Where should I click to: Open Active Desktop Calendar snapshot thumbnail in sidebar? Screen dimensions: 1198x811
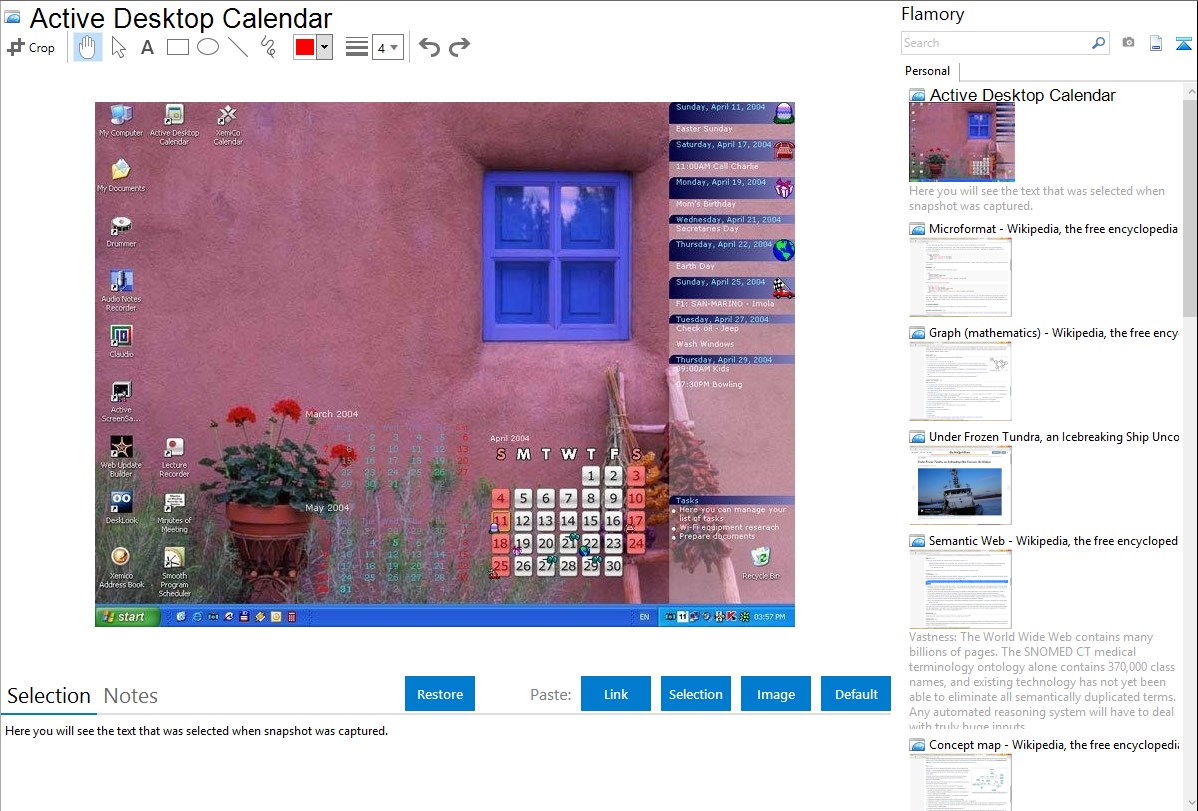coord(962,142)
